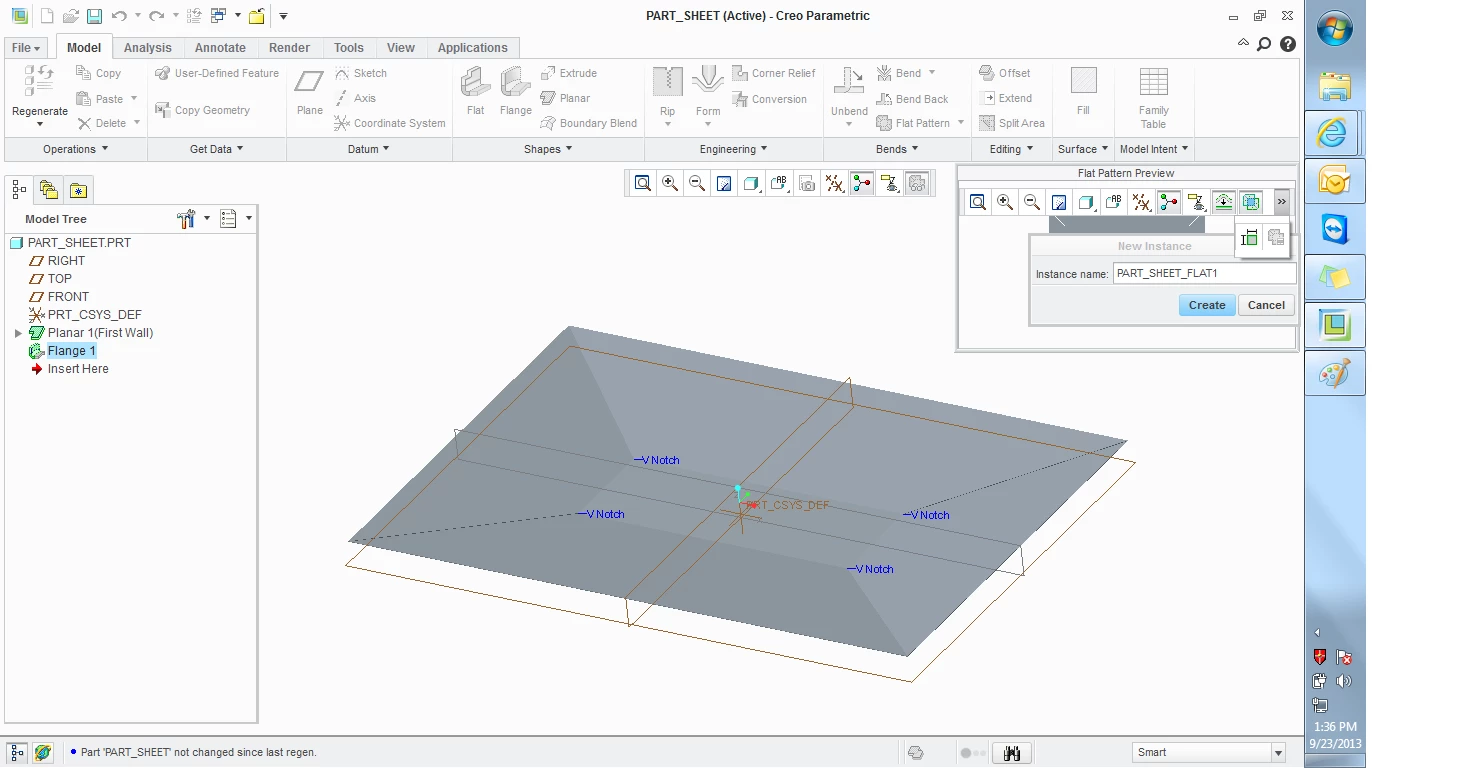Open datum display filters in main graphics toolbar
The image size is (1460, 768).
(834, 183)
